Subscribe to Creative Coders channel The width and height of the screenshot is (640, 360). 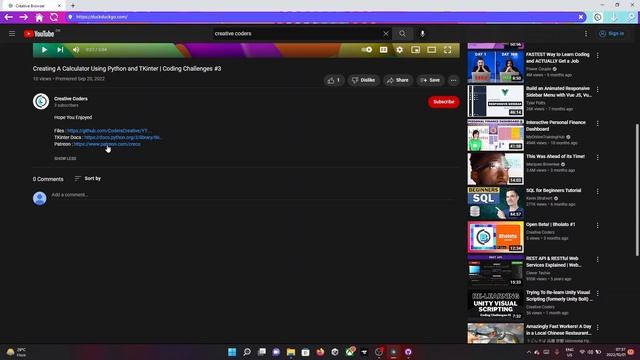(x=444, y=102)
